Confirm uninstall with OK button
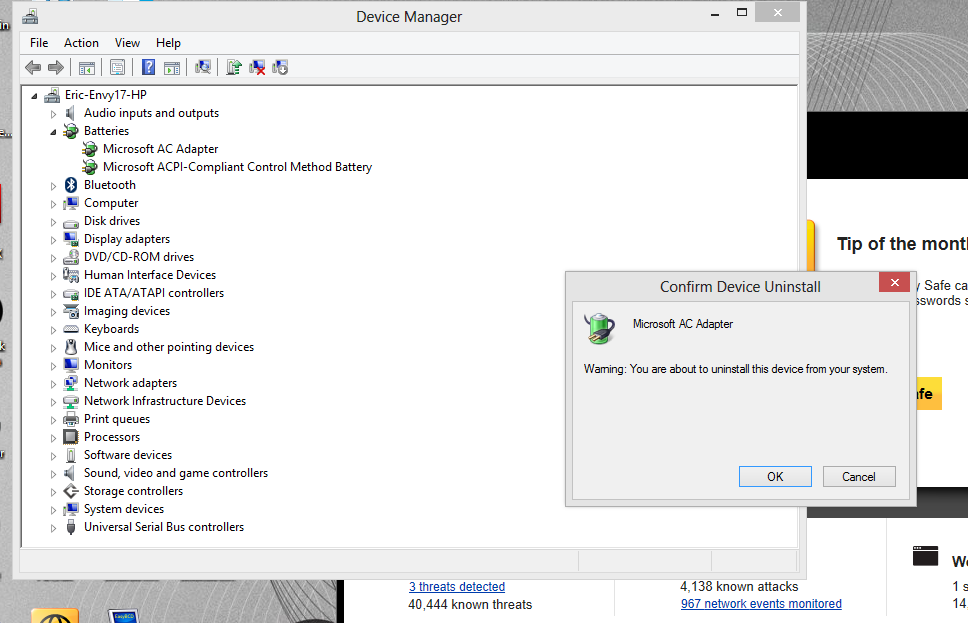This screenshot has width=968, height=623. 775,477
